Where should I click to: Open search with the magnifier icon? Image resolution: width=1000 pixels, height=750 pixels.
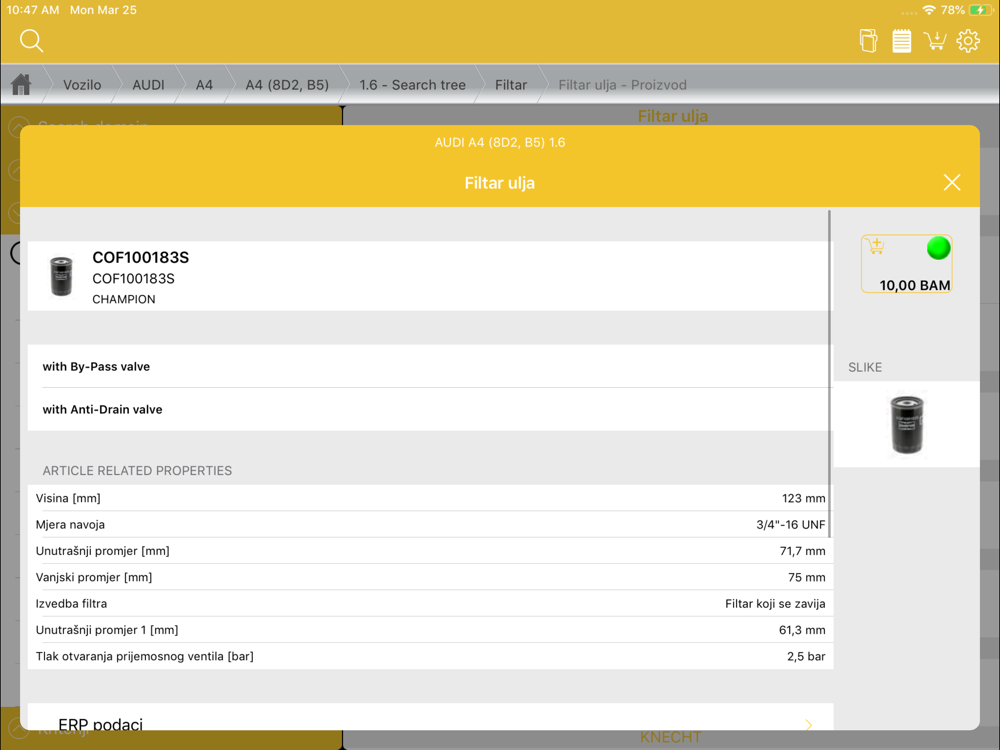[31, 41]
